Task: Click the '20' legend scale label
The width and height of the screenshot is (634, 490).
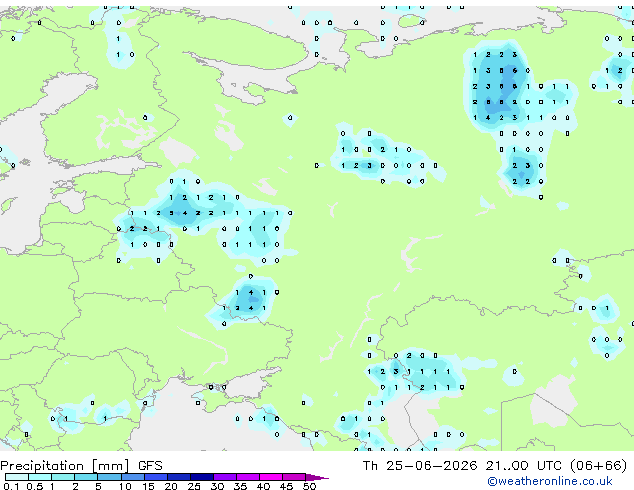Action: 171,486
